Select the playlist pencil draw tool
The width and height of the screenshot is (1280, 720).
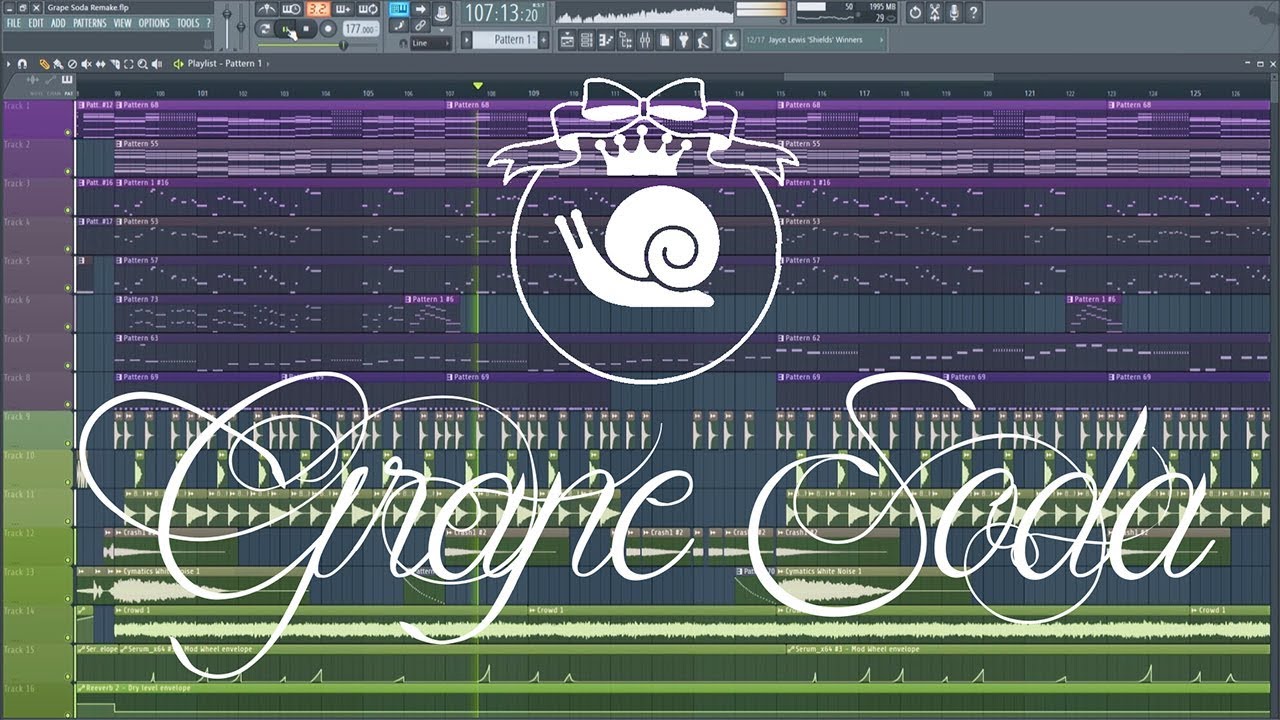45,64
